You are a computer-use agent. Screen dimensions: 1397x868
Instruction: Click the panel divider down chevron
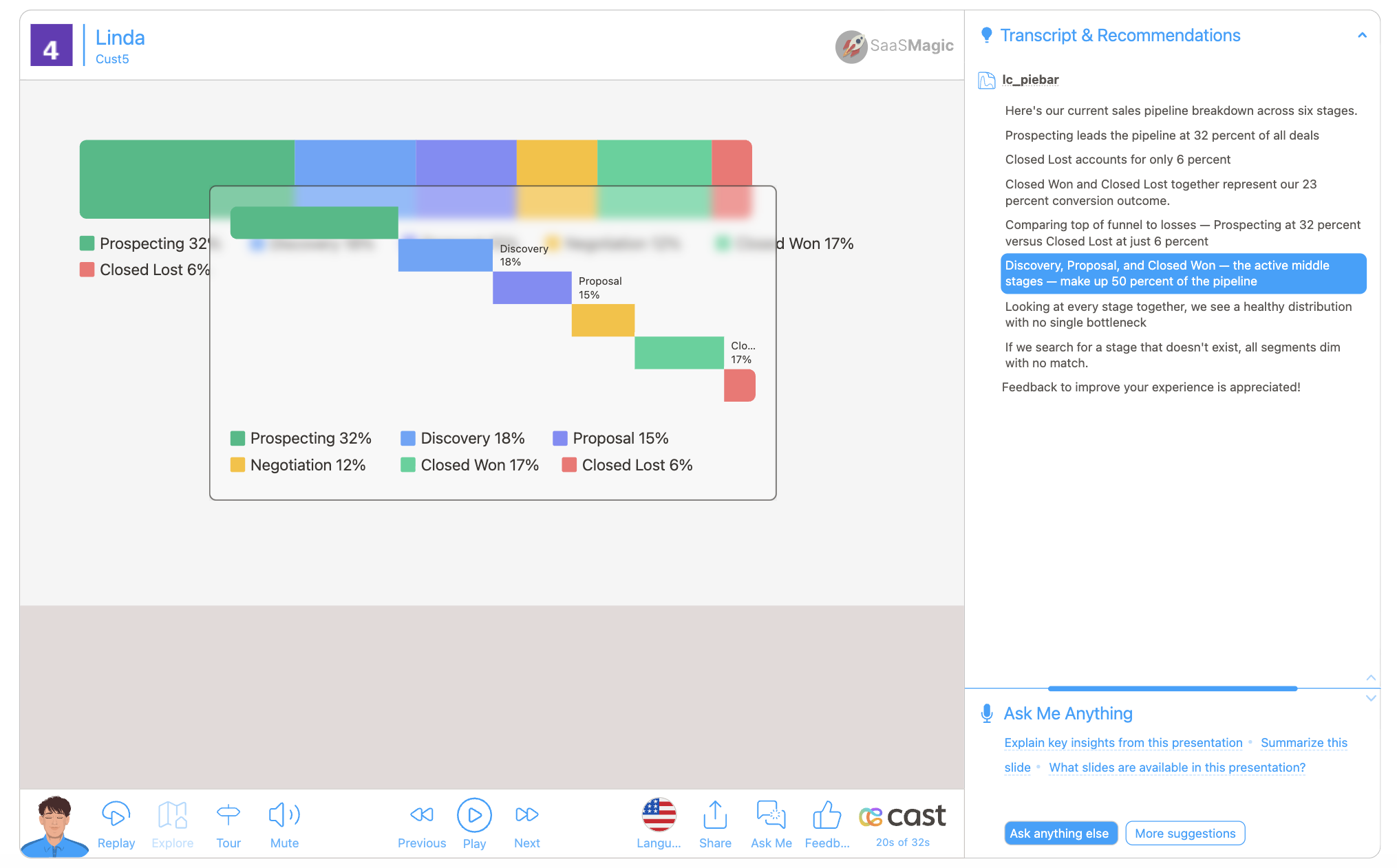[x=1371, y=698]
